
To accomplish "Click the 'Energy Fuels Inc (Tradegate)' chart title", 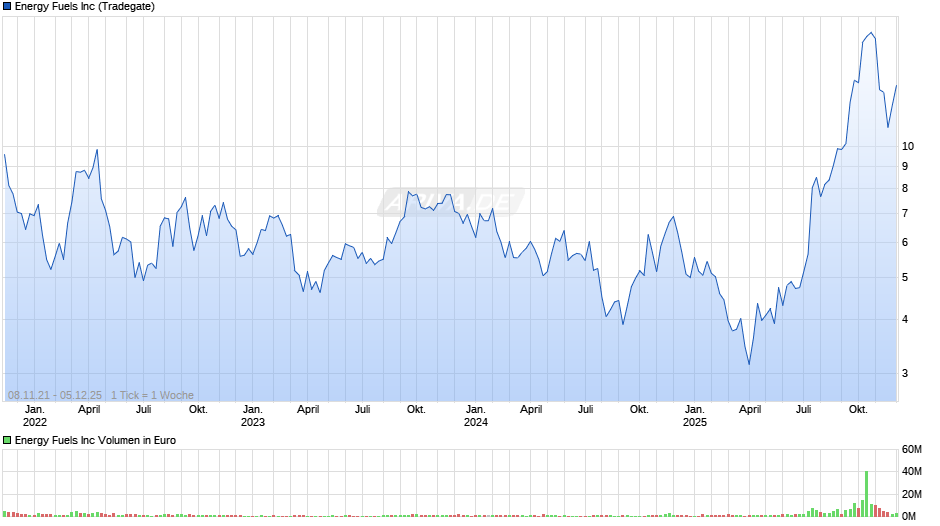I will 85,7.
